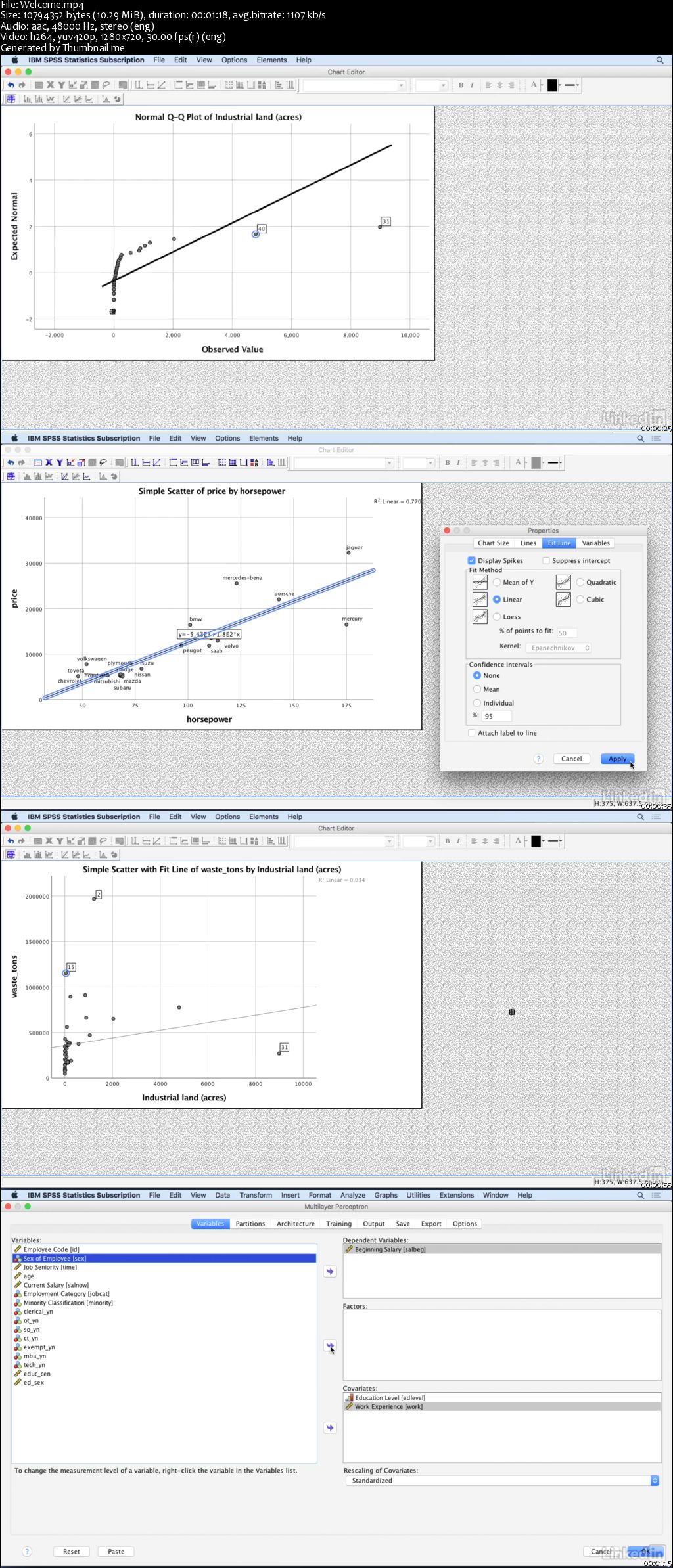Select Quadratic fit method
Viewport: 673px width, 1568px height.
pyautogui.click(x=580, y=582)
